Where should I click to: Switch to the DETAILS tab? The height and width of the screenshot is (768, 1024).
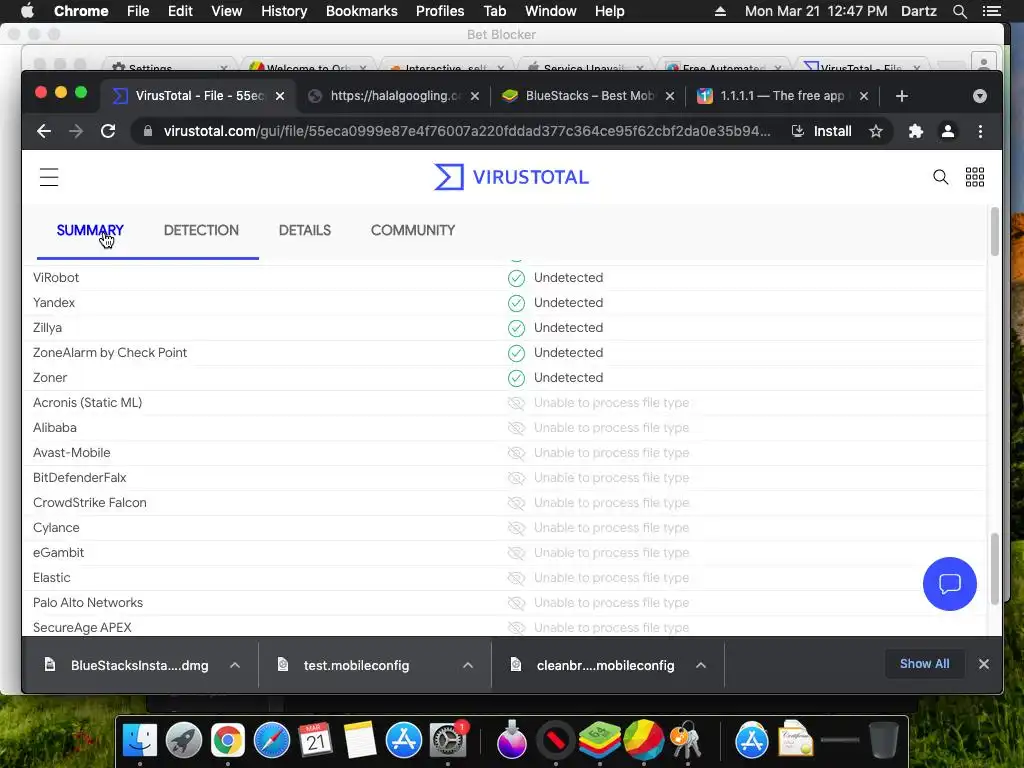305,231
